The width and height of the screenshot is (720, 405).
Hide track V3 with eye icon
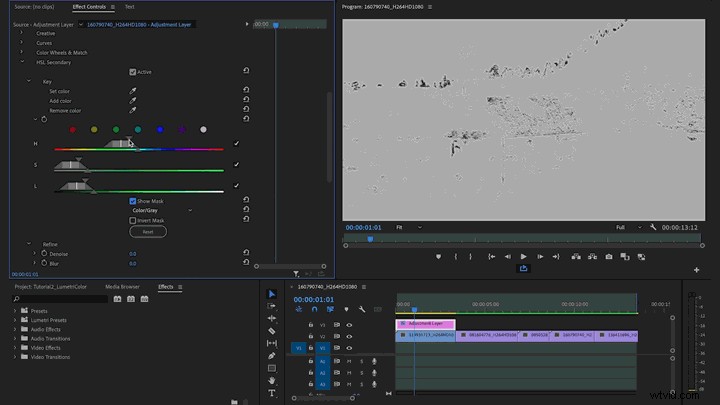pyautogui.click(x=349, y=325)
